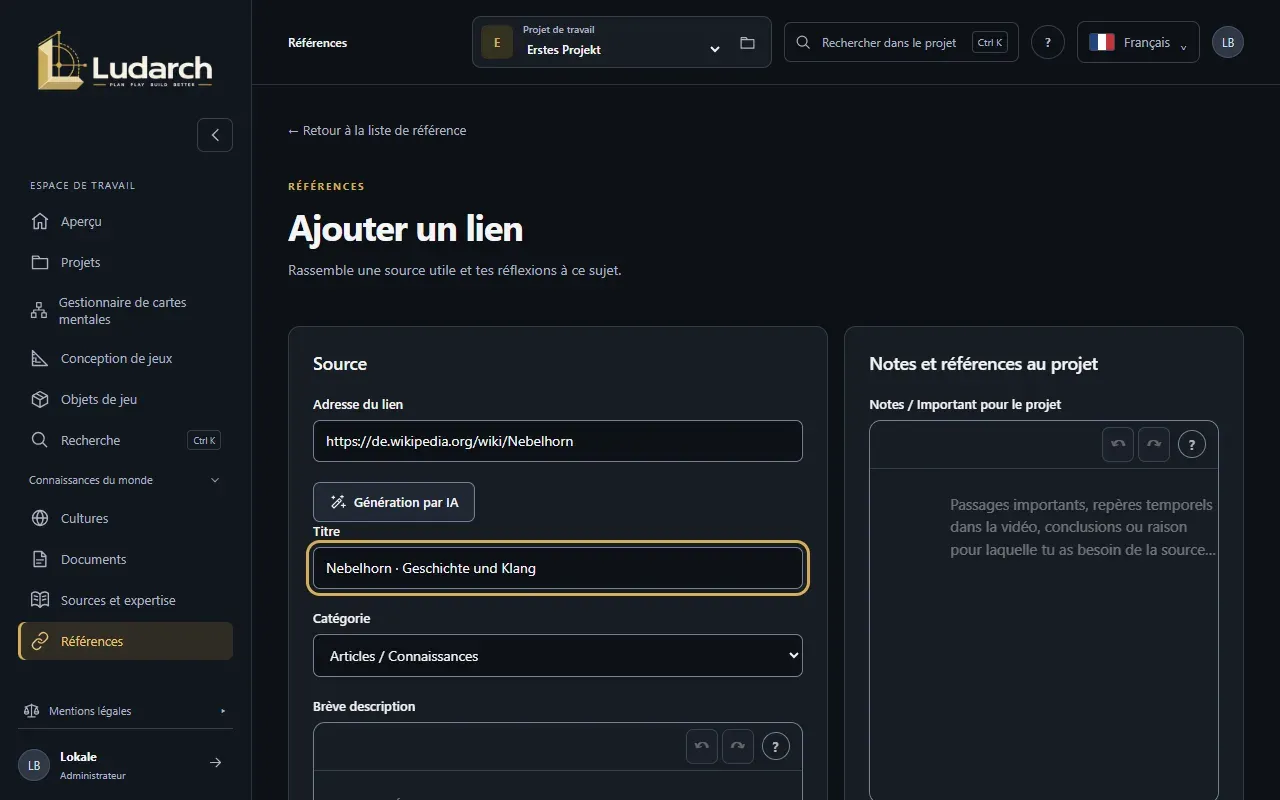Click redo in the Notes editor toolbar
This screenshot has height=800, width=1280.
1154,444
